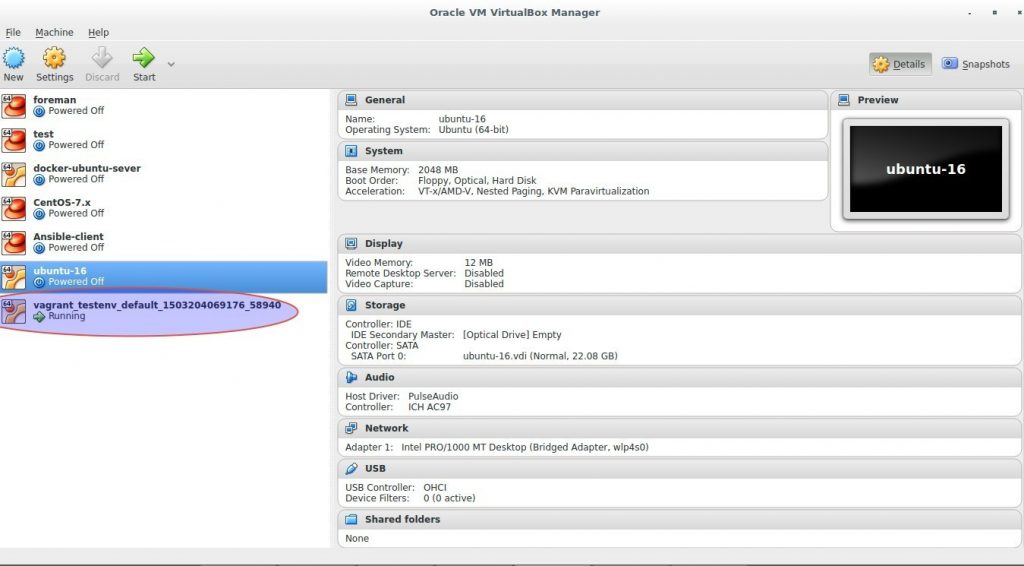Click the greyed-out Discard arrow icon
Image resolution: width=1024 pixels, height=566 pixels.
(102, 58)
